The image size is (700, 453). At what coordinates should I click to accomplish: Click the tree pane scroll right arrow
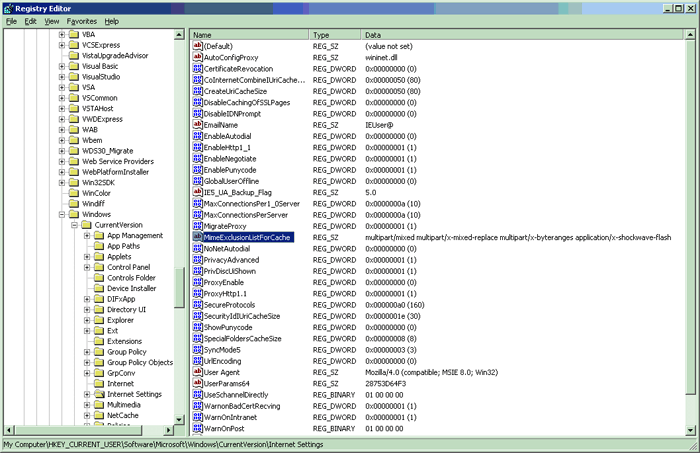tap(168, 430)
